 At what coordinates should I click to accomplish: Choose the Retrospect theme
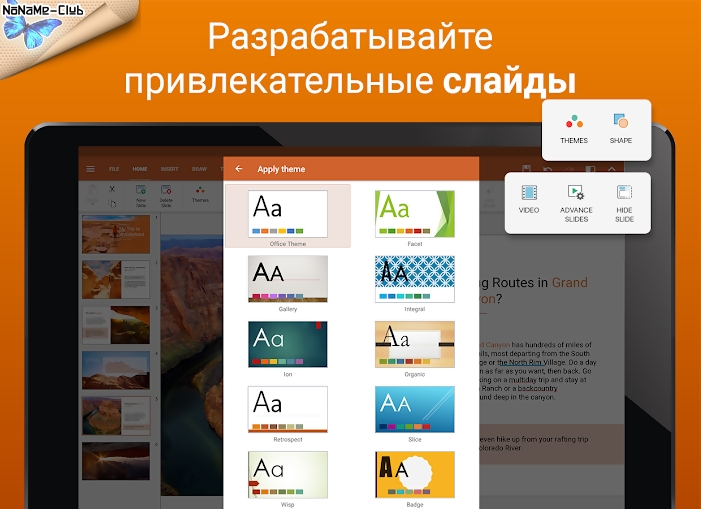[288, 409]
